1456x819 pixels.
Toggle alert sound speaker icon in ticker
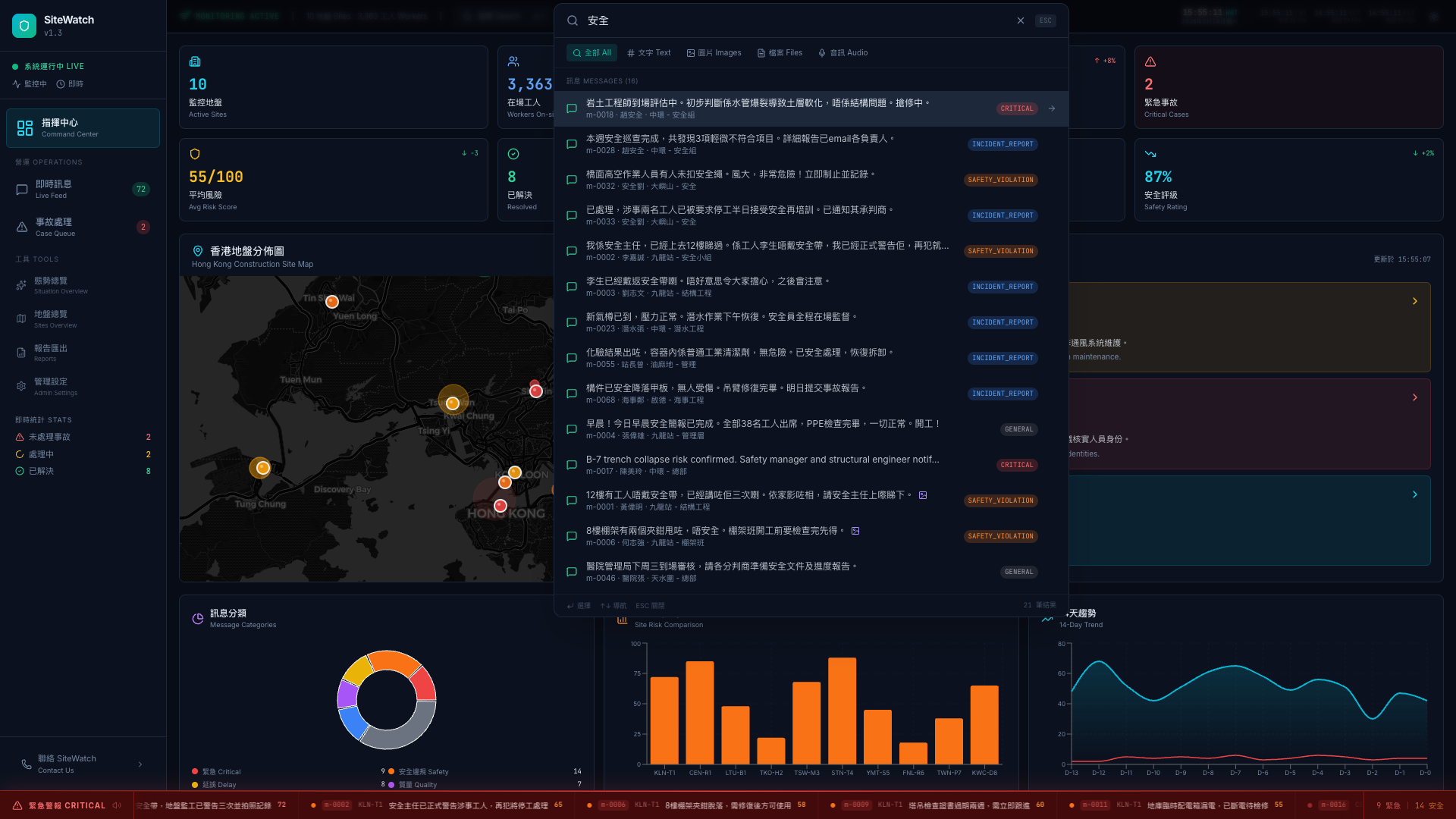[x=117, y=805]
